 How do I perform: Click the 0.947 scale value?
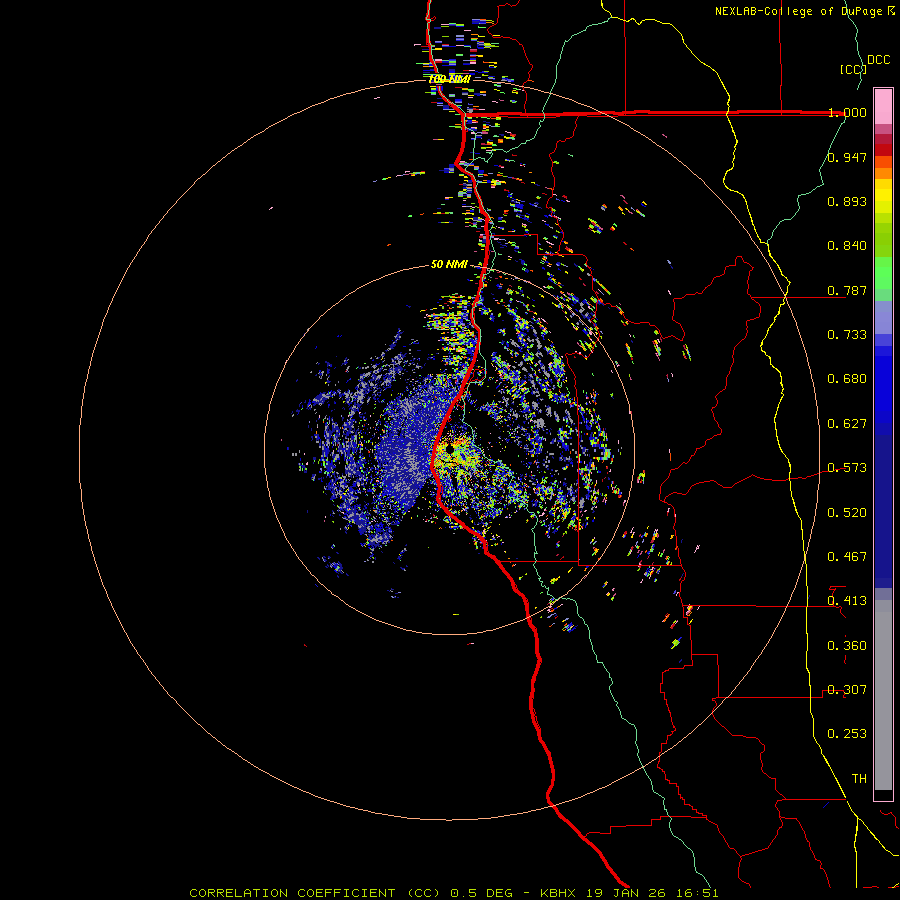(847, 157)
